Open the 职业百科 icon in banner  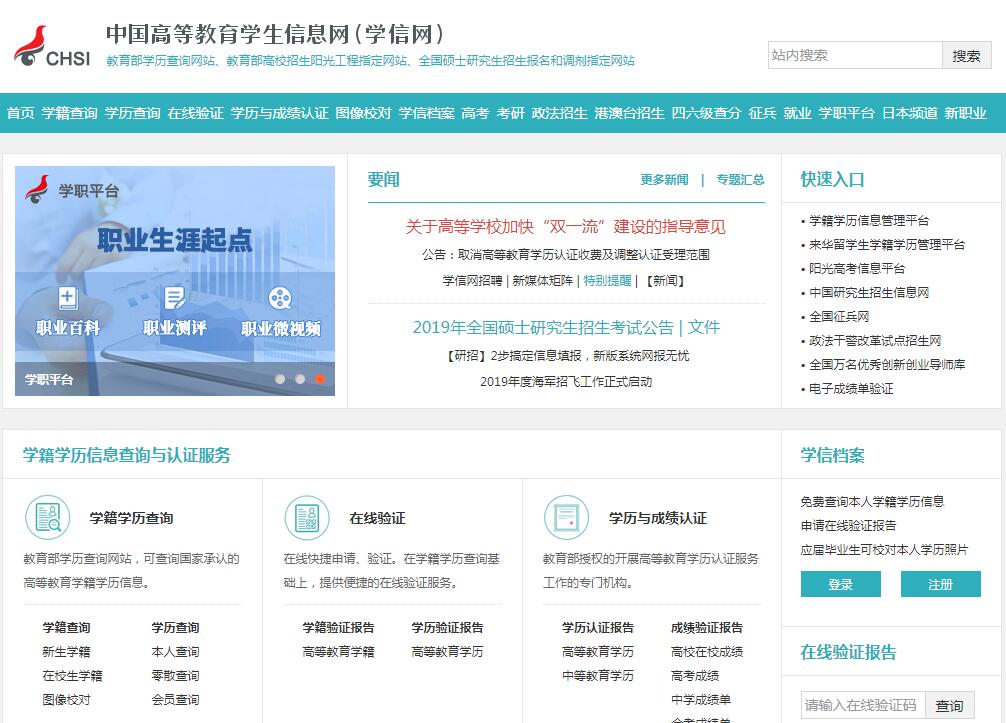(68, 298)
